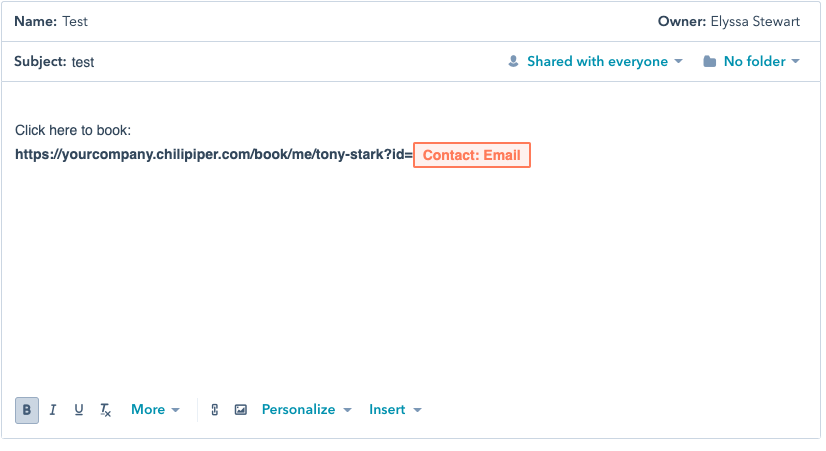Open Shared with everyone sharing menu
The width and height of the screenshot is (826, 451).
[595, 62]
